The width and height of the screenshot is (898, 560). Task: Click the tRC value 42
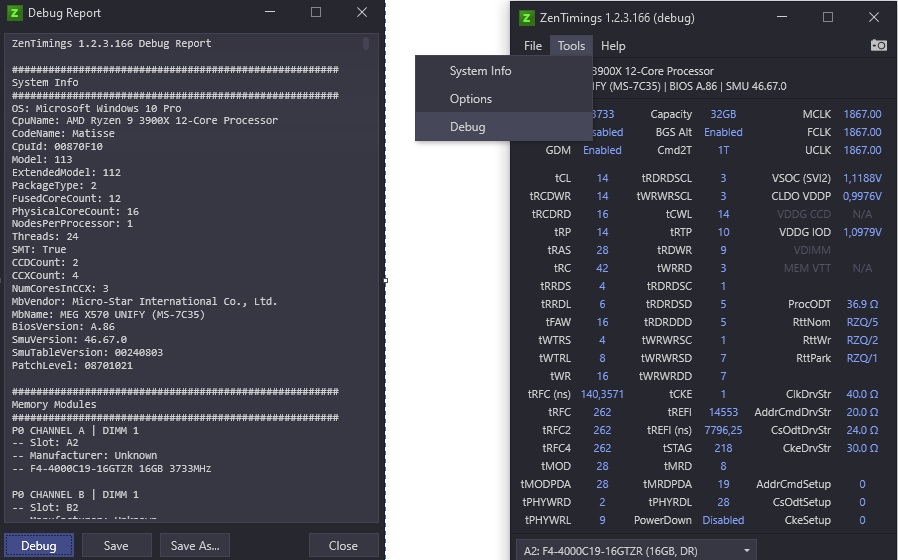pos(602,268)
